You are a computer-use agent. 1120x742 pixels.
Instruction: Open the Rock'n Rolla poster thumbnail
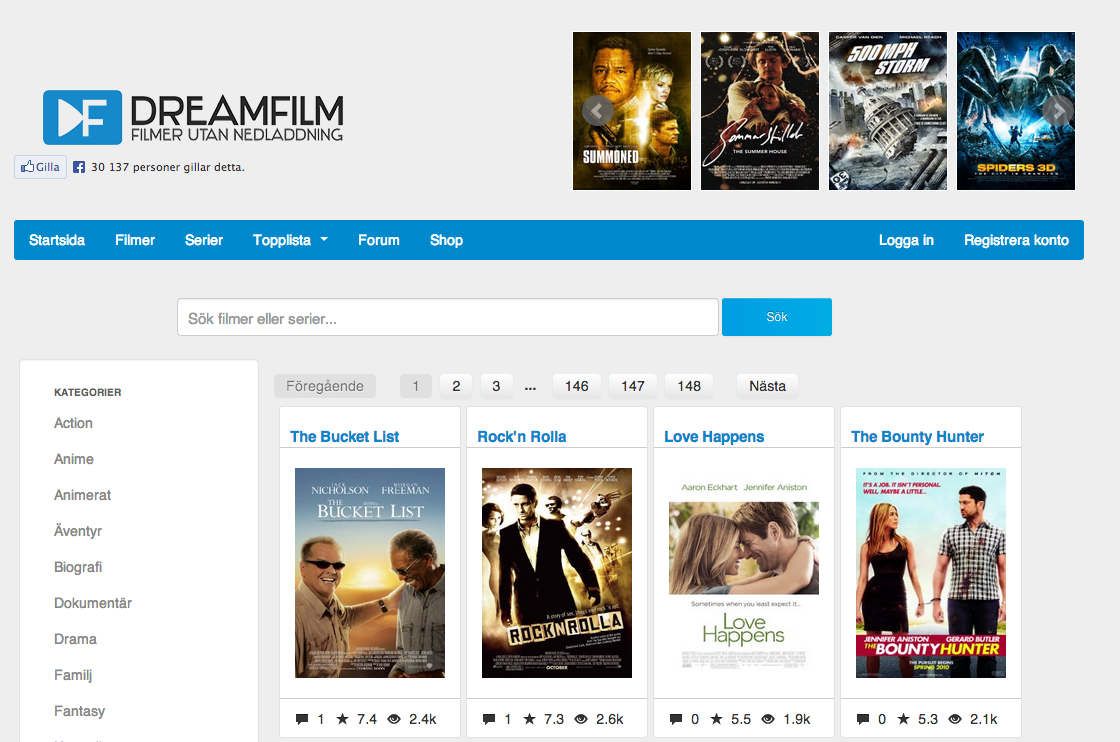click(556, 572)
